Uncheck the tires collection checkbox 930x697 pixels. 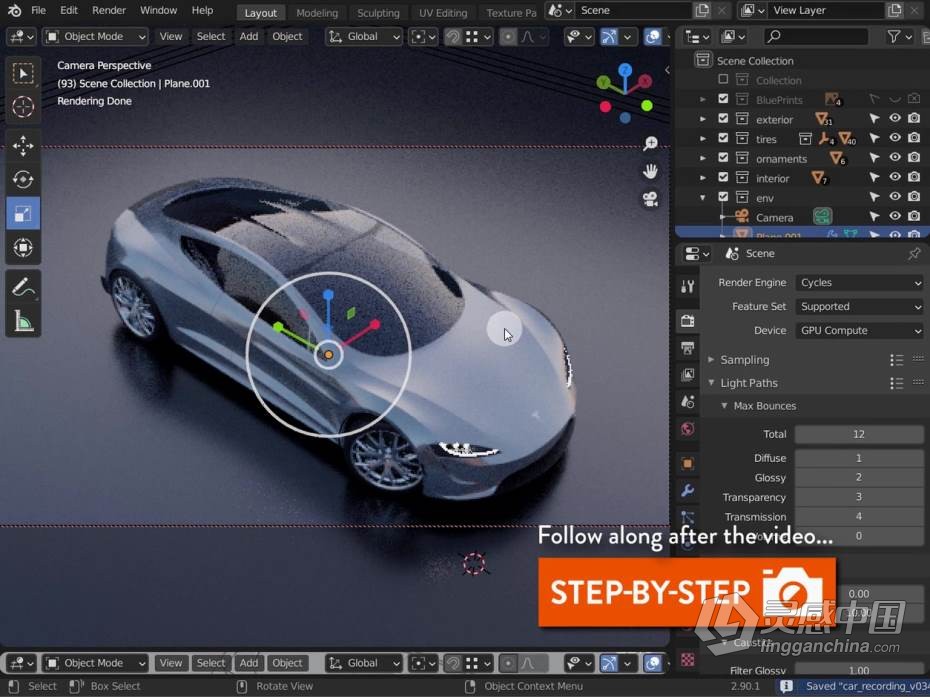point(723,138)
